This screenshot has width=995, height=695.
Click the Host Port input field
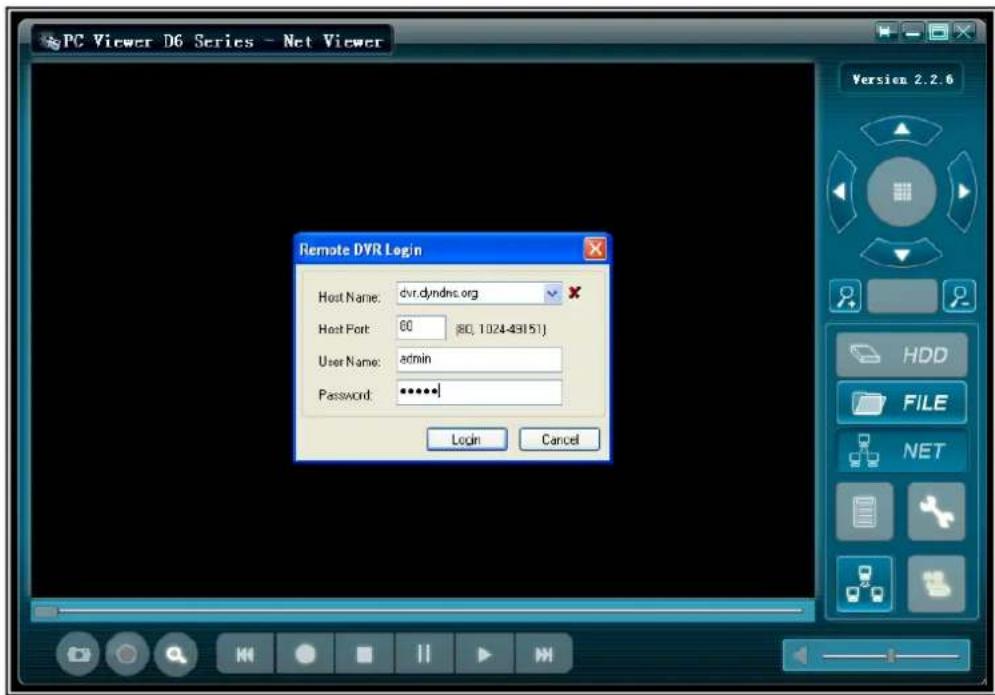421,327
